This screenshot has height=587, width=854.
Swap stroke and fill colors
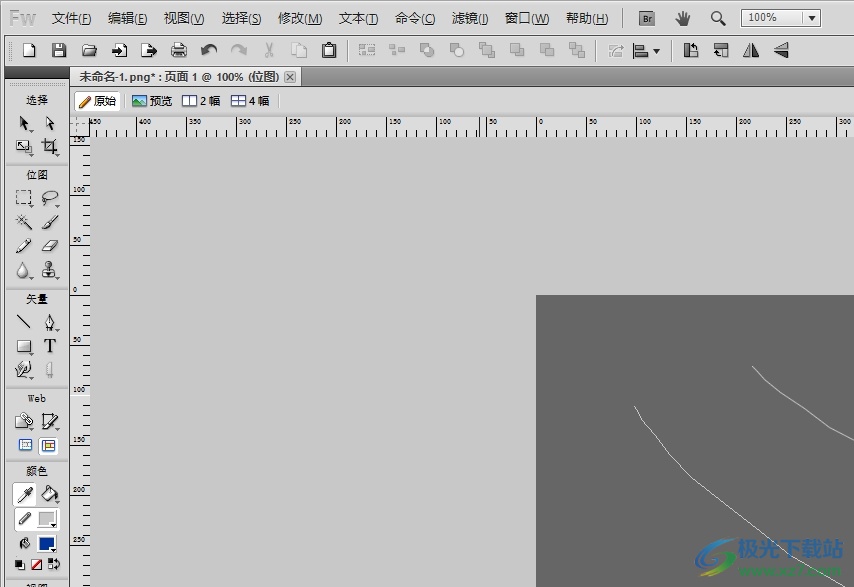coord(53,564)
